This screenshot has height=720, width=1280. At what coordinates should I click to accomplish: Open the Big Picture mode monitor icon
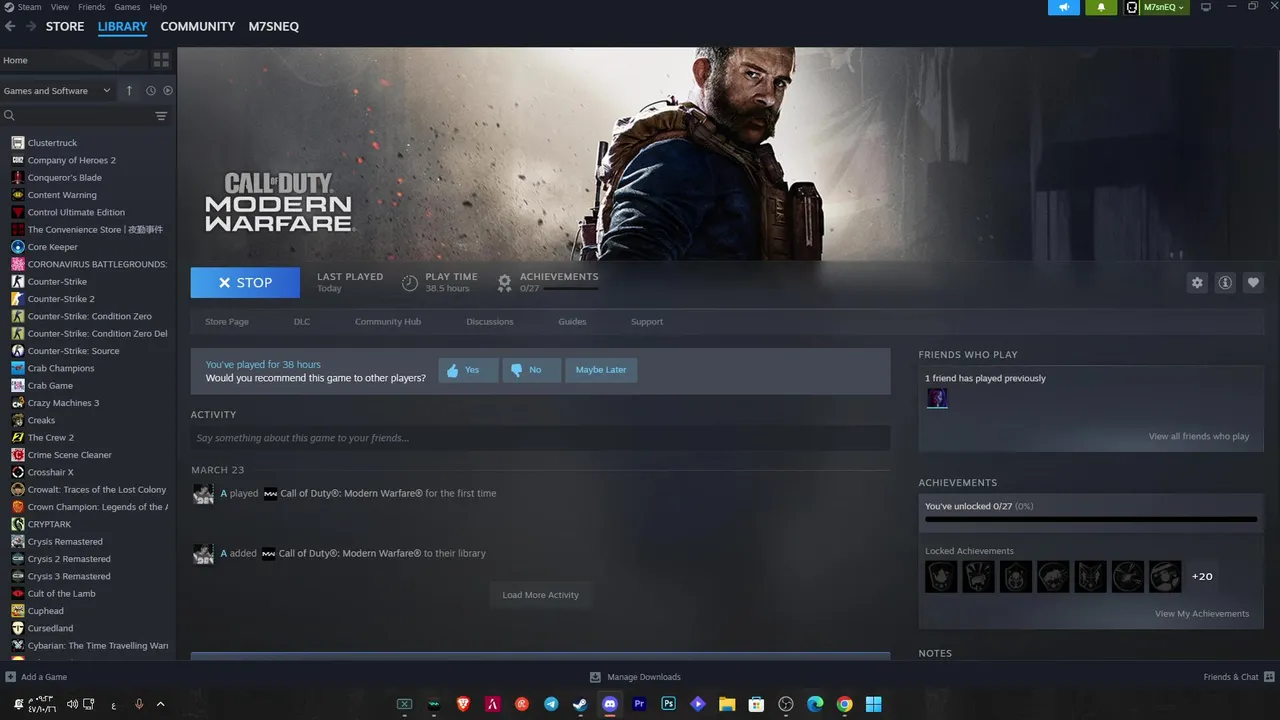pos(1206,7)
